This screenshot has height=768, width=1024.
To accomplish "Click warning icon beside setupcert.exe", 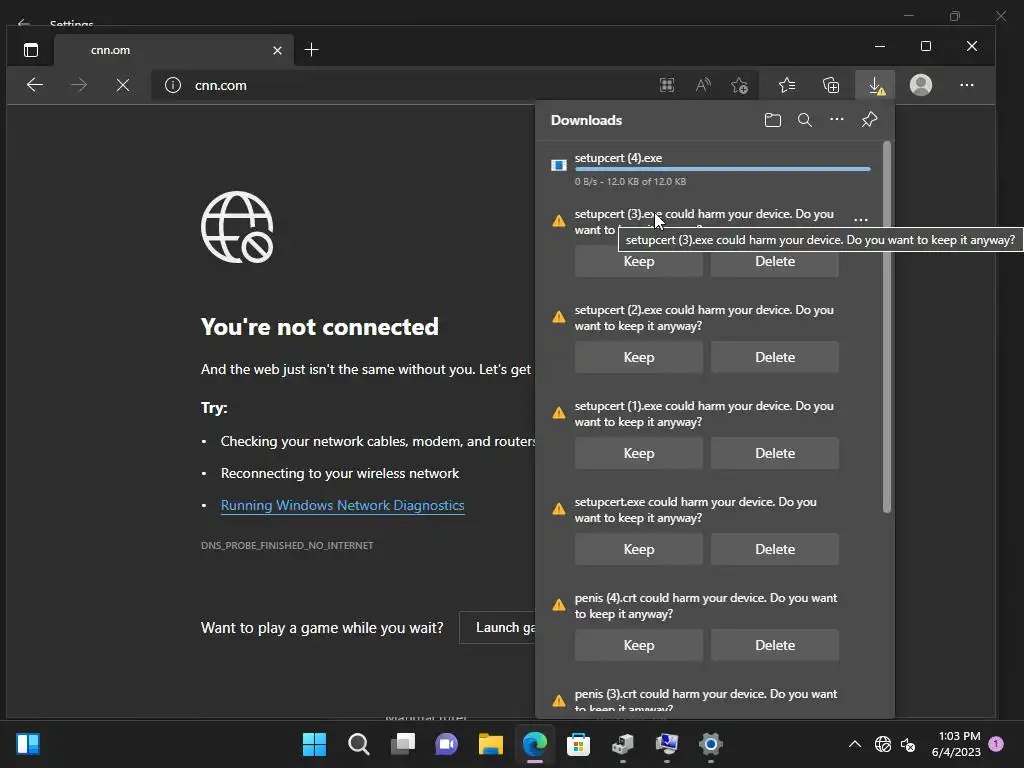I will click(x=559, y=509).
